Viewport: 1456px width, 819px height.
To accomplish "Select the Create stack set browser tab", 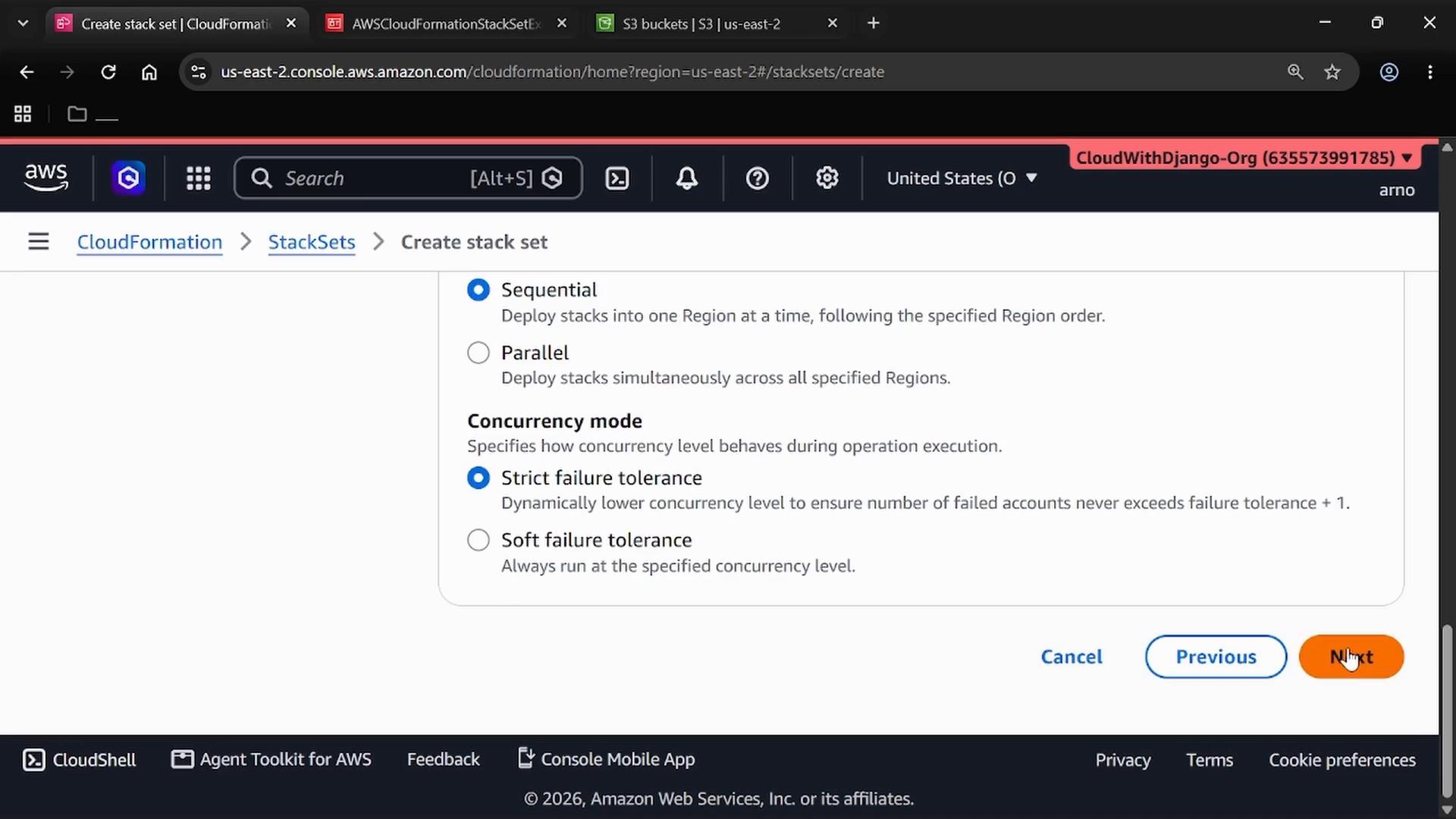I will 175,24.
